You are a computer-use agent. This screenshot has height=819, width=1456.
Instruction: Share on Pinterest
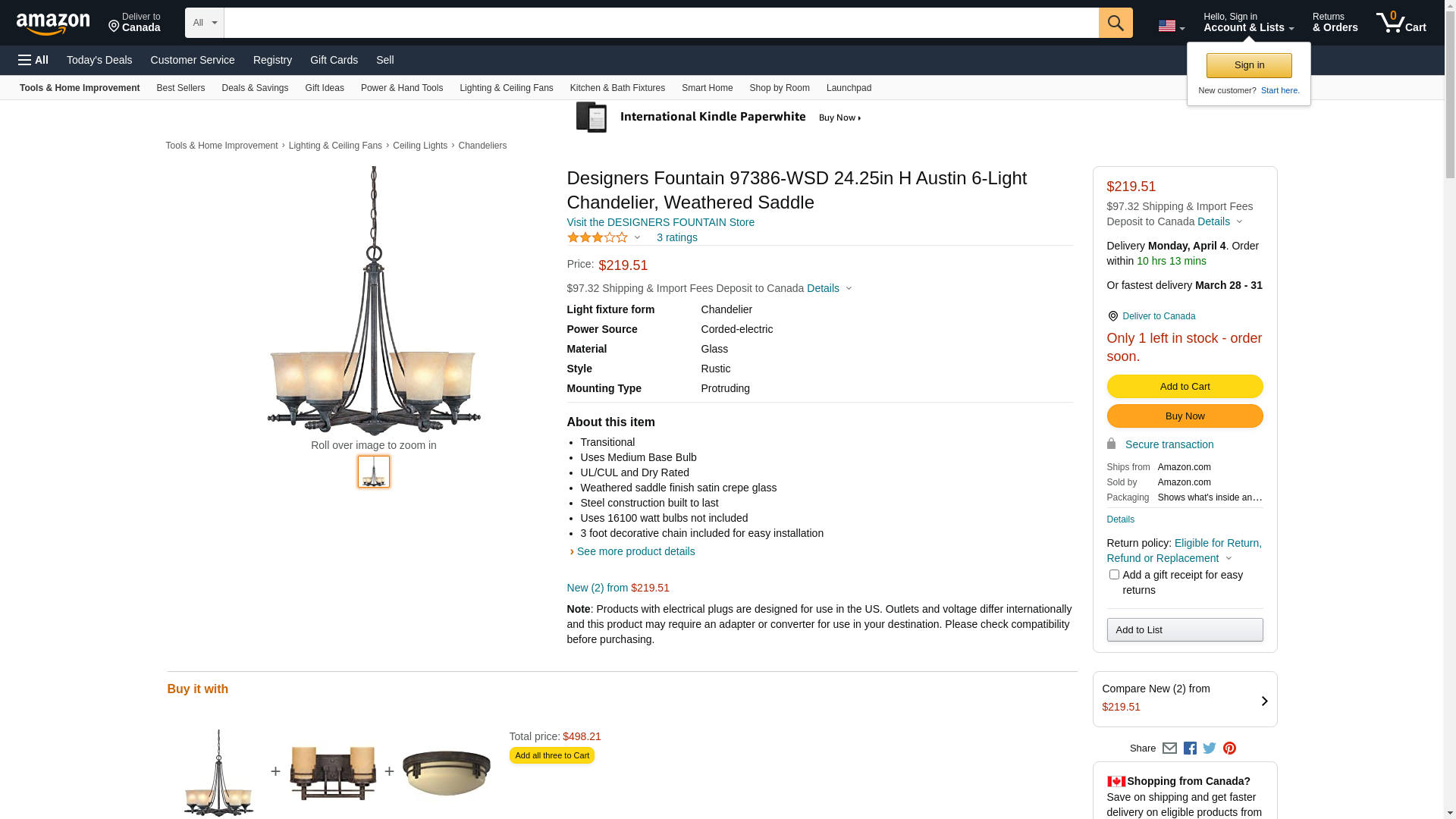click(1229, 748)
